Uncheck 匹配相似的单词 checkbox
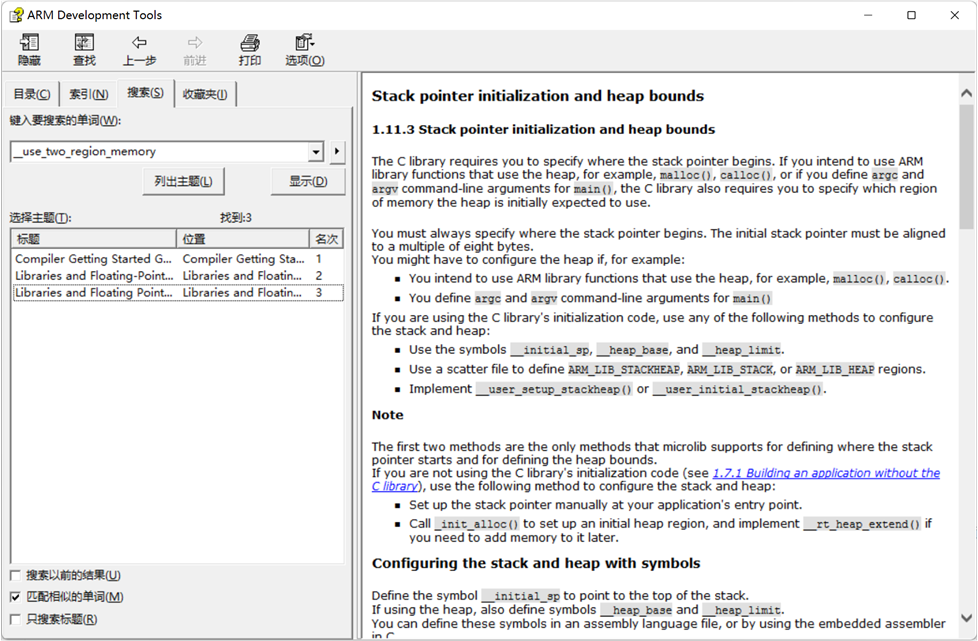Image resolution: width=978 pixels, height=641 pixels. pyautogui.click(x=15, y=597)
